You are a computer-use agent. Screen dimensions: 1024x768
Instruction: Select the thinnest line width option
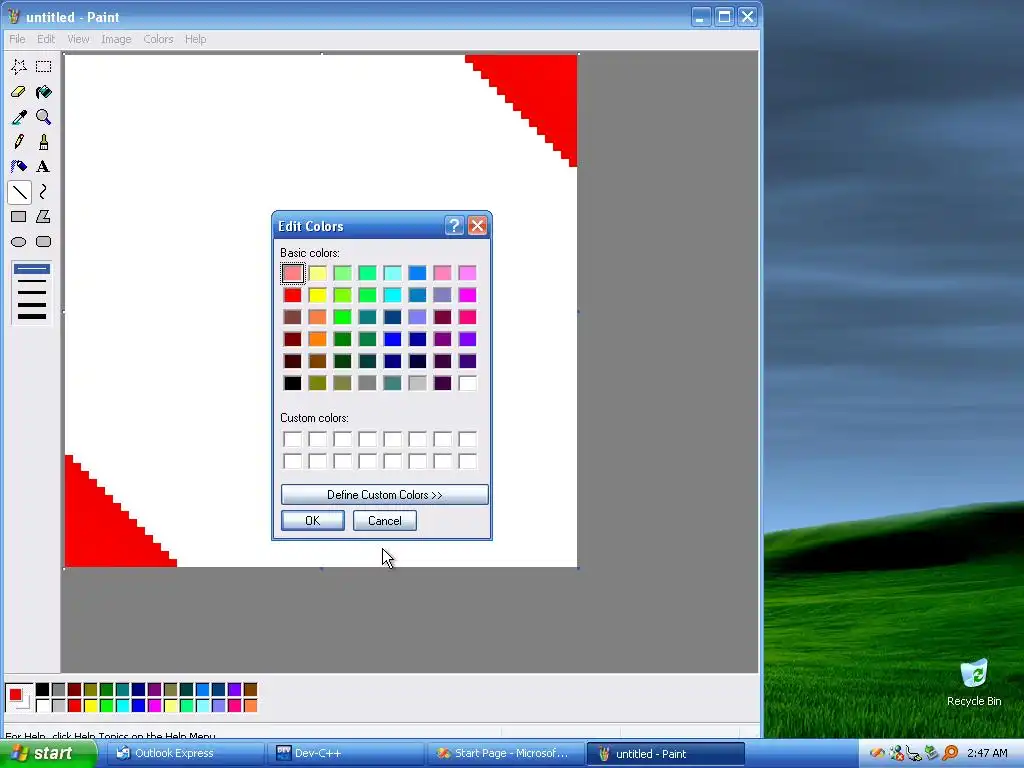(x=31, y=269)
